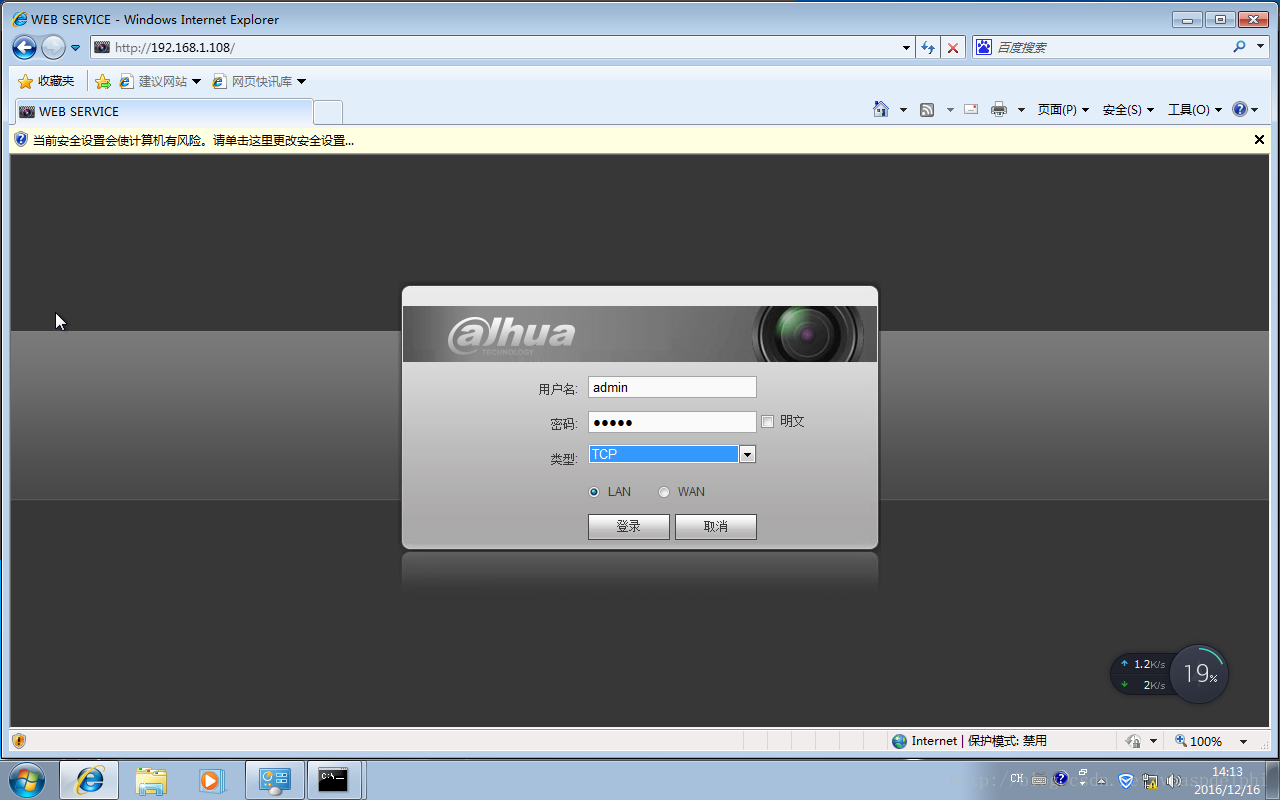Click the add to favorites bar icon

click(x=102, y=81)
